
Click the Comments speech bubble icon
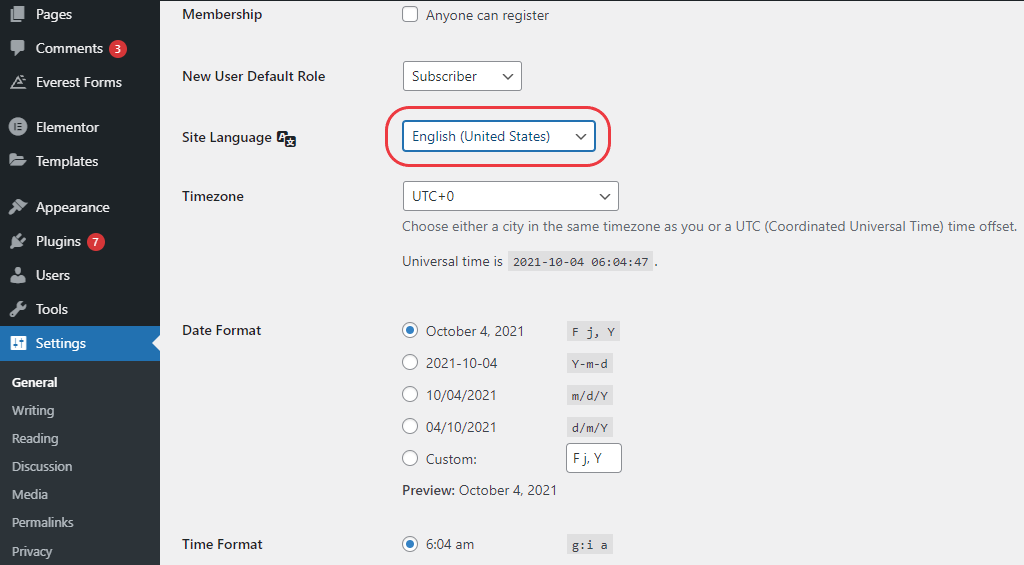[18, 48]
